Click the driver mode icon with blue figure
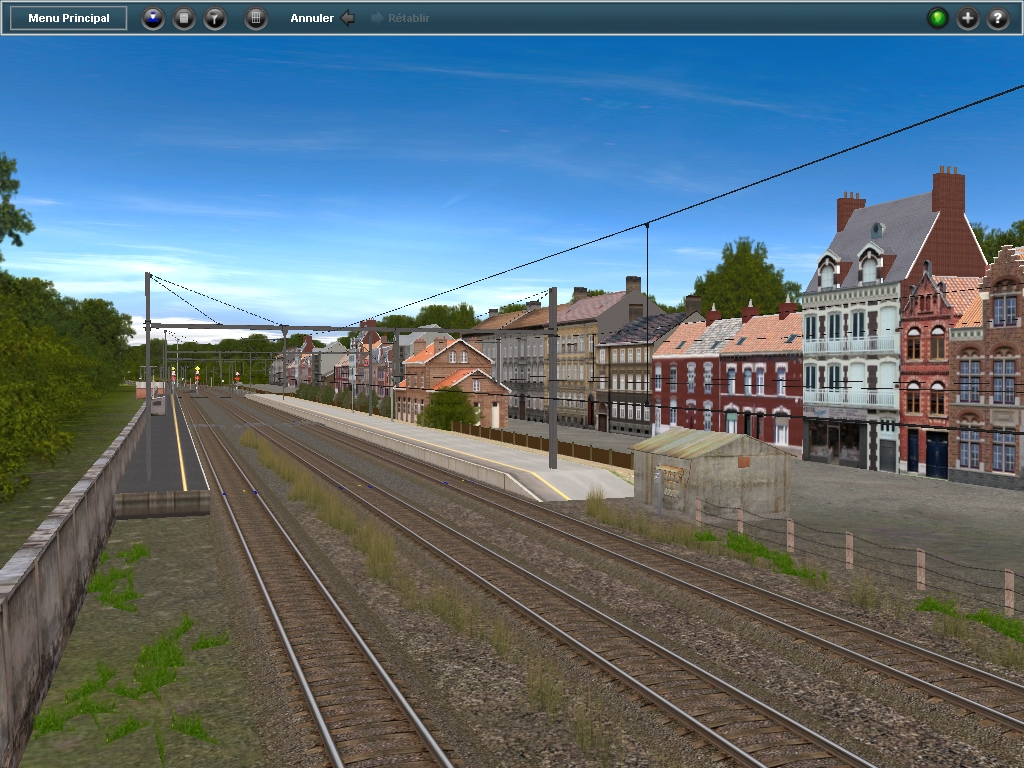 [x=153, y=18]
